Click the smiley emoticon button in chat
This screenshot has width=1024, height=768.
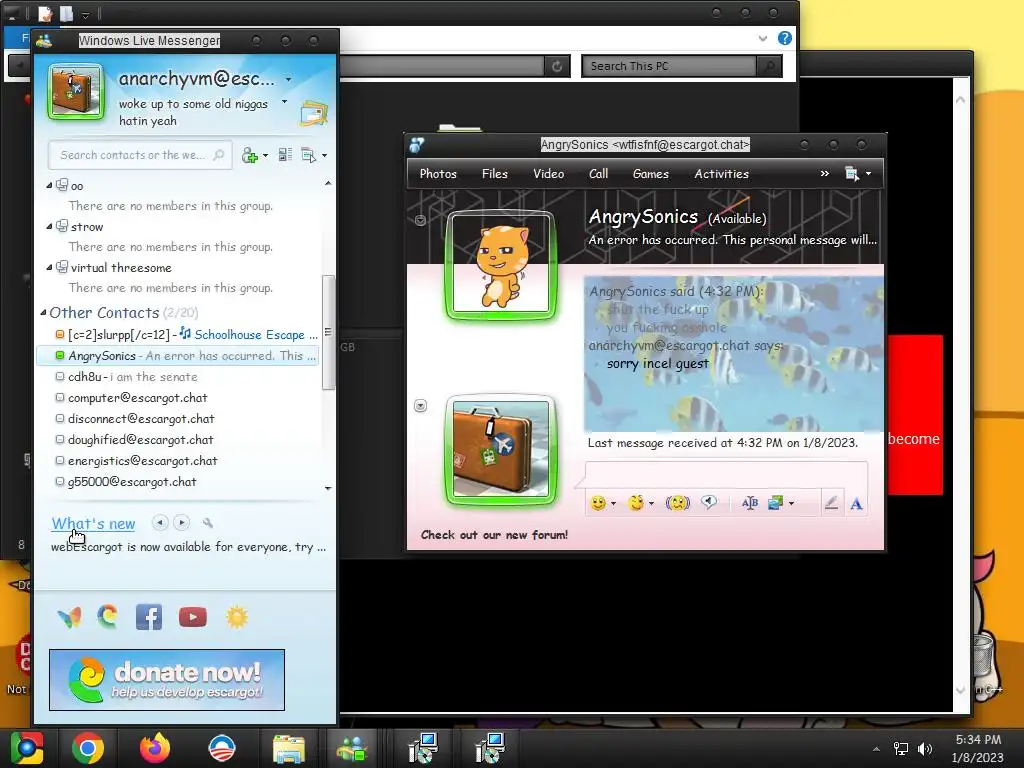pos(598,503)
